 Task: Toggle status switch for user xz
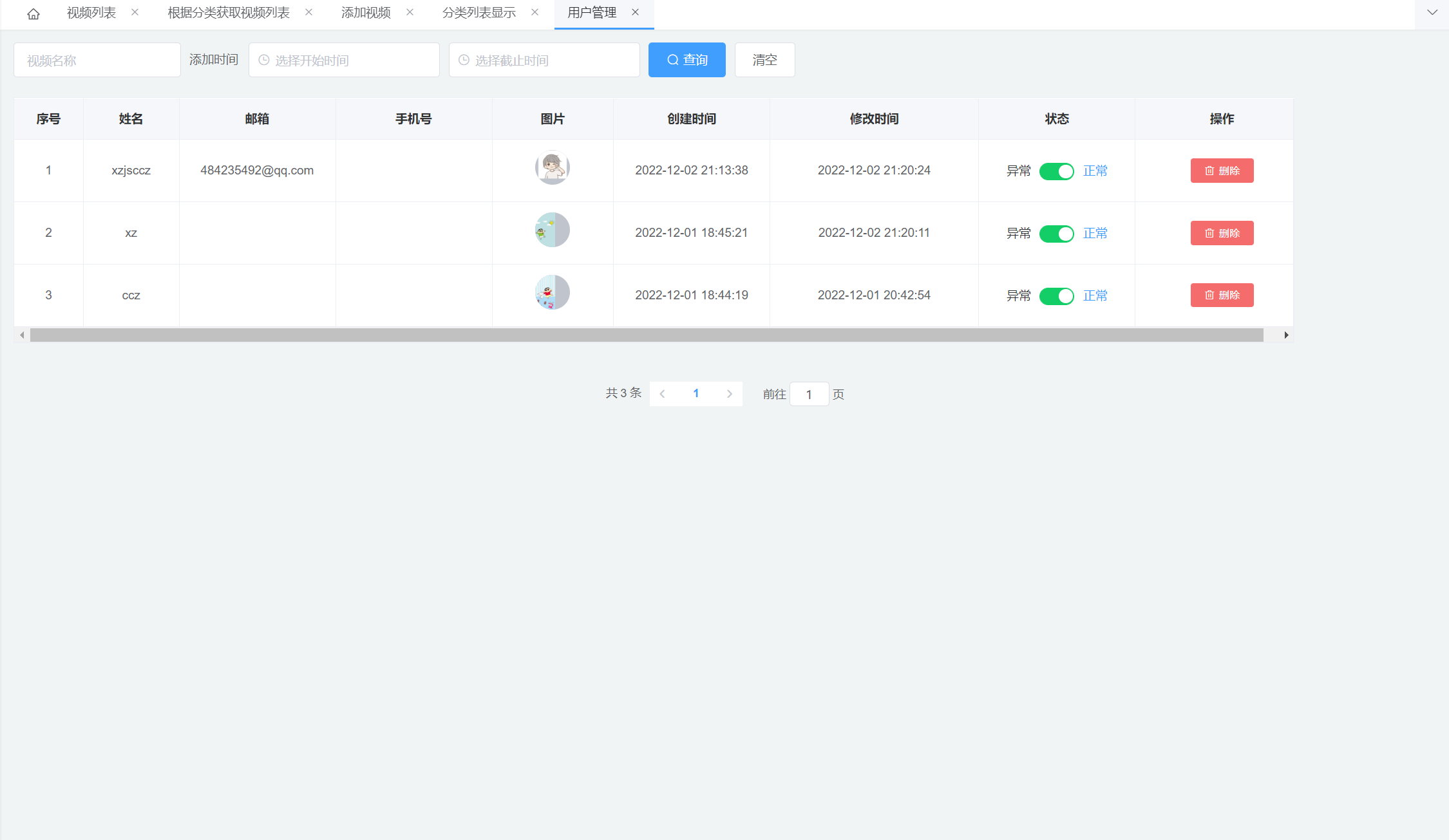point(1056,234)
